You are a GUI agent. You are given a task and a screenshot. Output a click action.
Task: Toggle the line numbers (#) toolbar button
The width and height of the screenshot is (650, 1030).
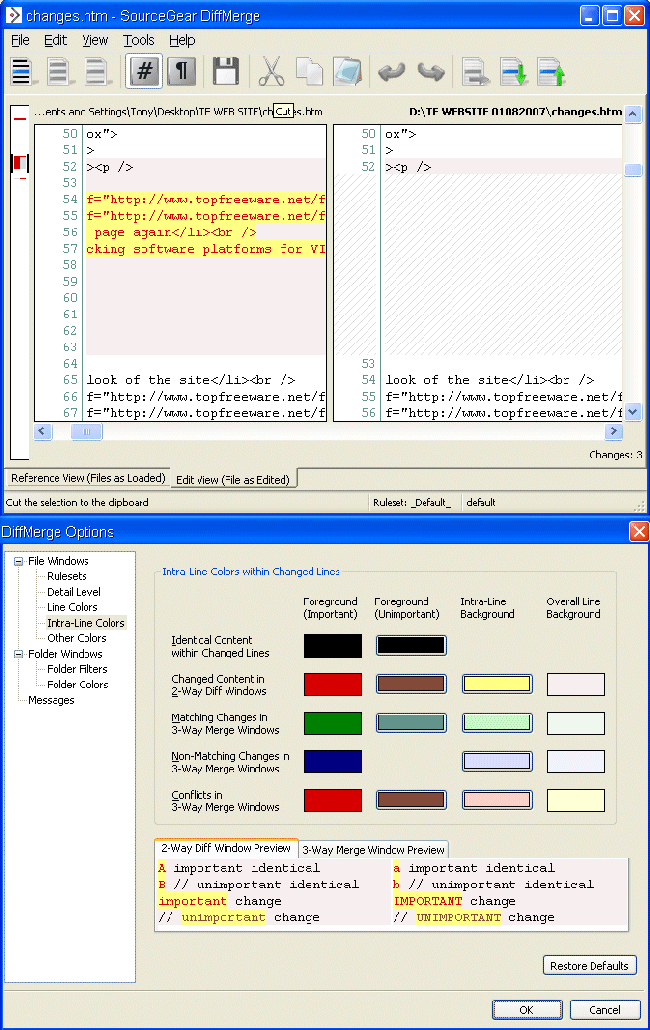(144, 70)
